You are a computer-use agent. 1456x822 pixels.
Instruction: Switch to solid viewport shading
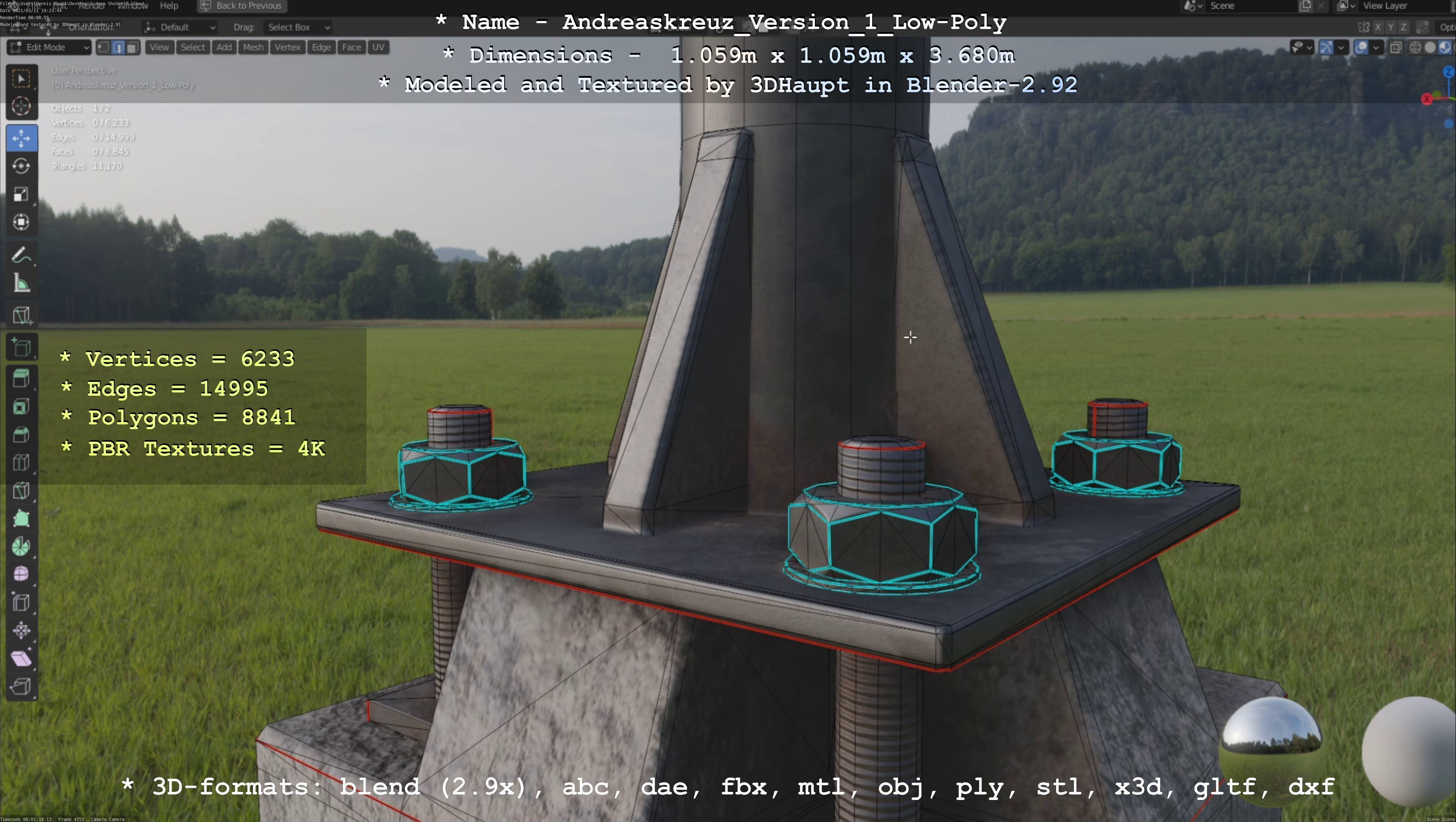pos(1430,47)
